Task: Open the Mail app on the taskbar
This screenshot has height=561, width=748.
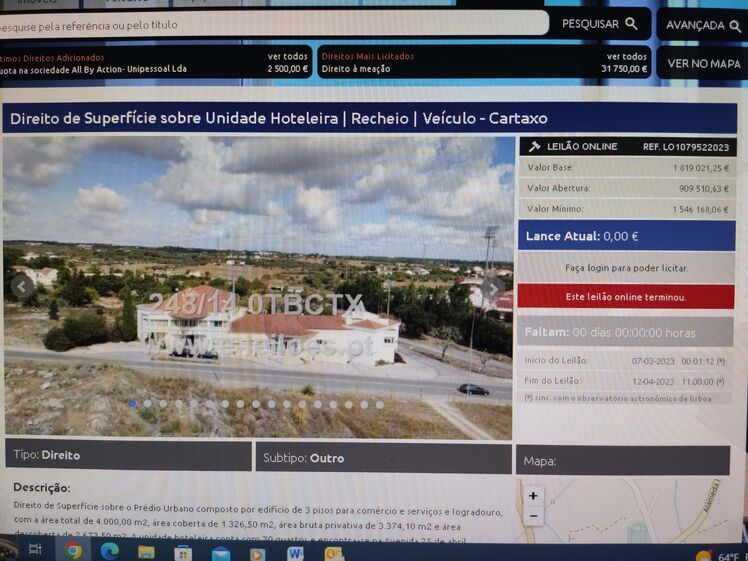Action: point(220,554)
